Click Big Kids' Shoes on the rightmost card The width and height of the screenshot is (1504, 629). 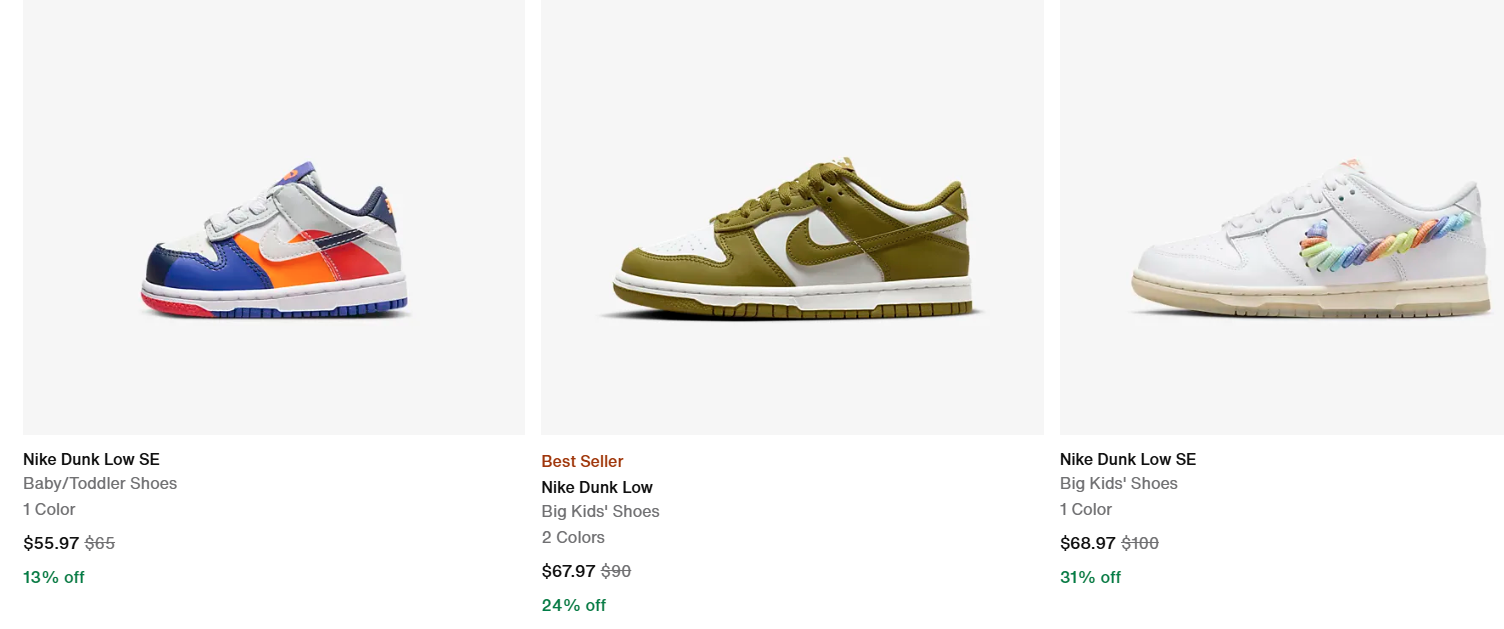coord(1118,483)
